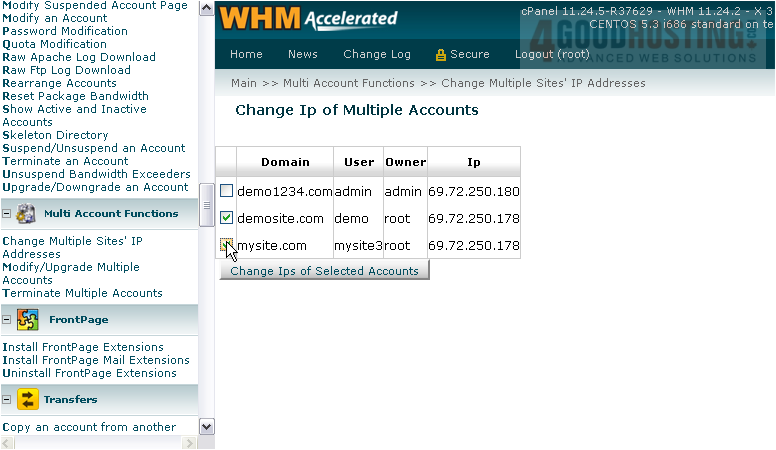The height and width of the screenshot is (450, 776).
Task: Click Main in the breadcrumb trail
Action: [244, 83]
